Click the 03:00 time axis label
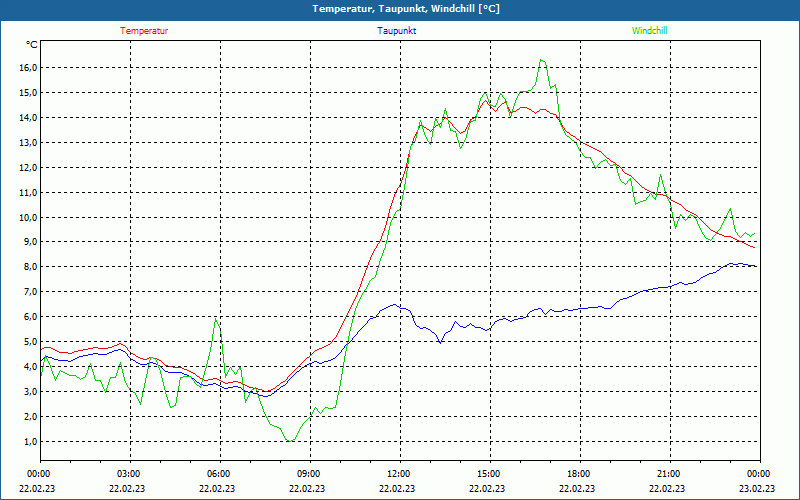 (128, 474)
